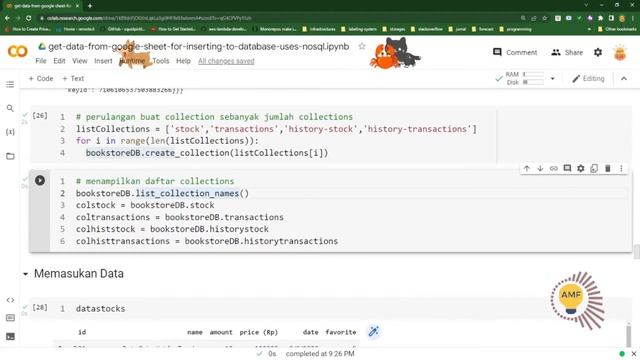The width and height of the screenshot is (640, 360).
Task: Open a new browser tab
Action: click(x=90, y=6)
